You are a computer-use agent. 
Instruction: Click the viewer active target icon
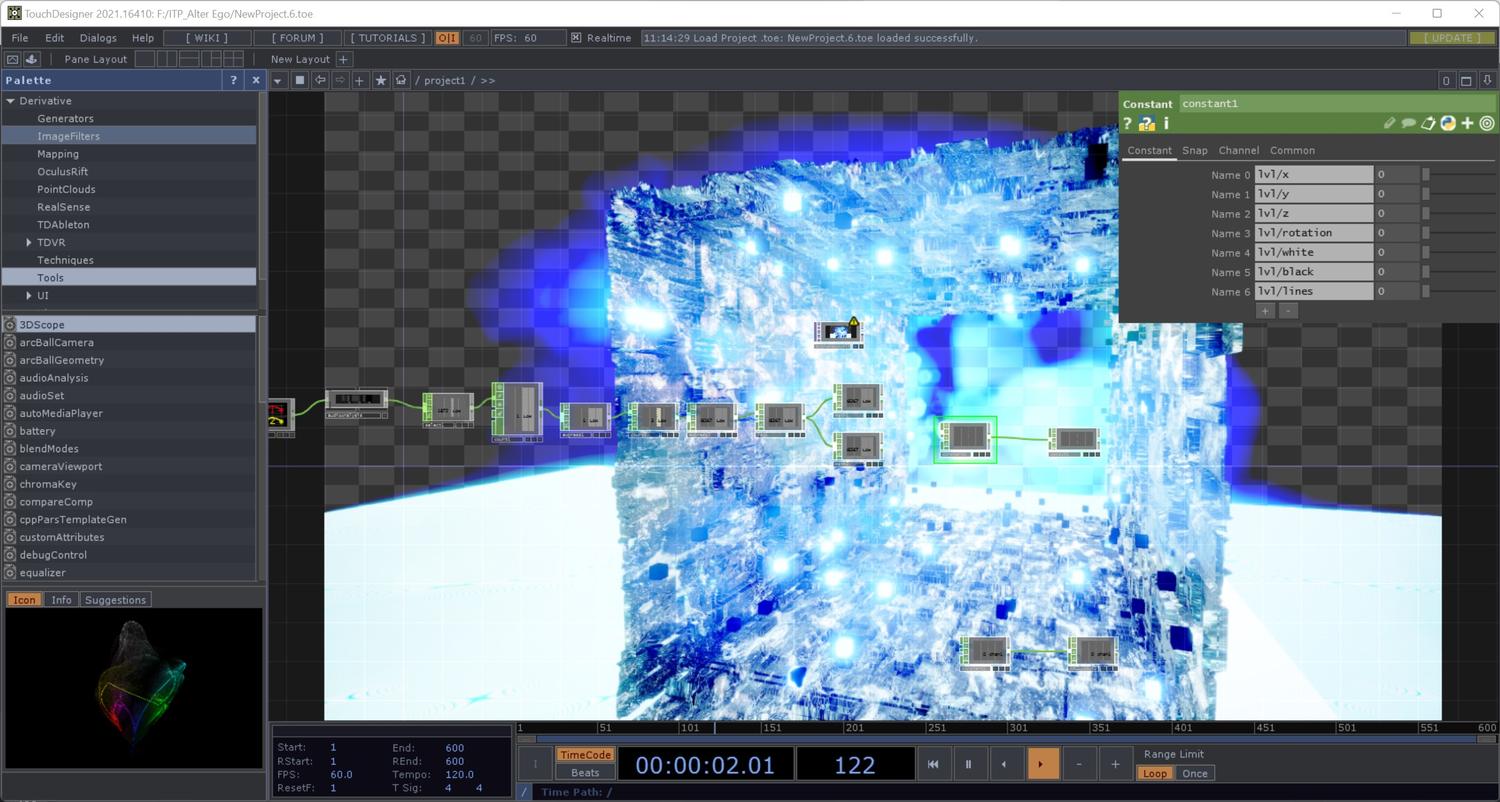[x=1487, y=123]
